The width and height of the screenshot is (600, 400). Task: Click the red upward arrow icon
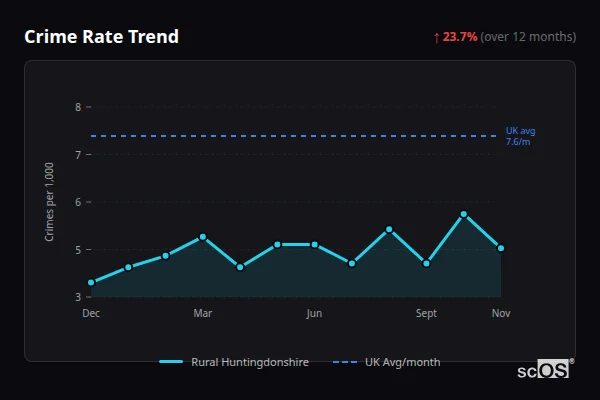click(x=437, y=38)
